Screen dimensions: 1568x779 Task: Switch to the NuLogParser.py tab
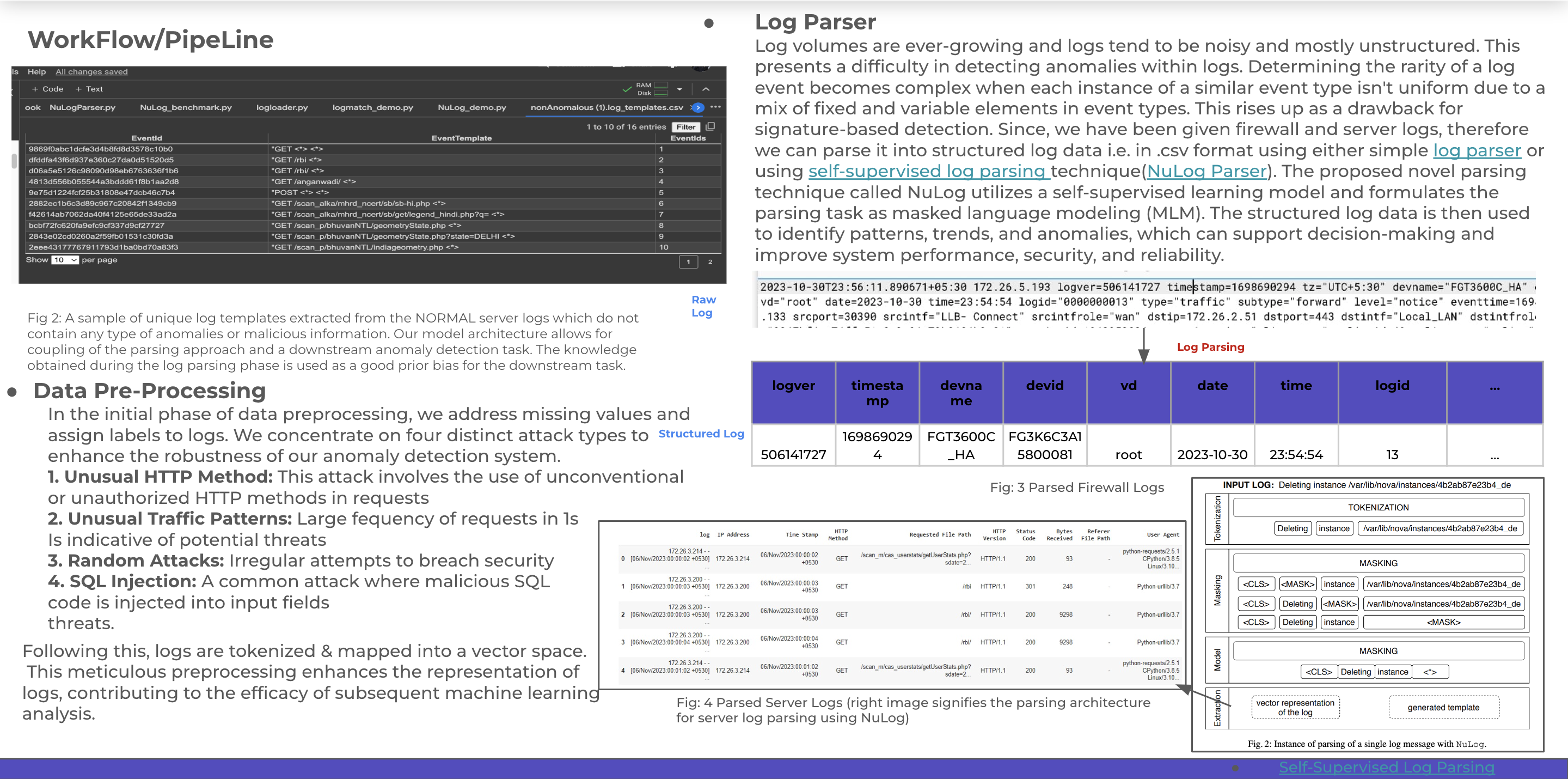point(82,107)
